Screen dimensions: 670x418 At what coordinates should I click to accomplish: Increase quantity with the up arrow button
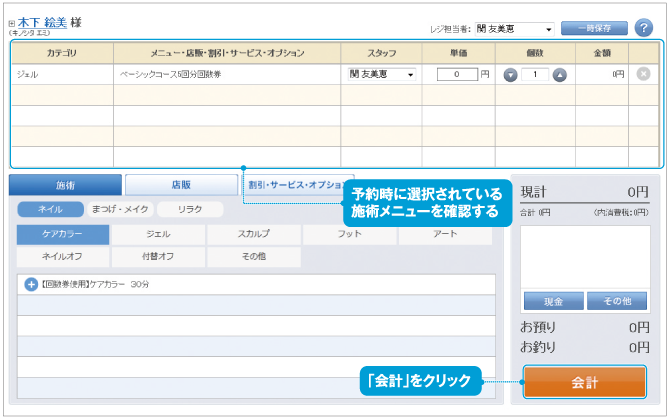(x=560, y=74)
